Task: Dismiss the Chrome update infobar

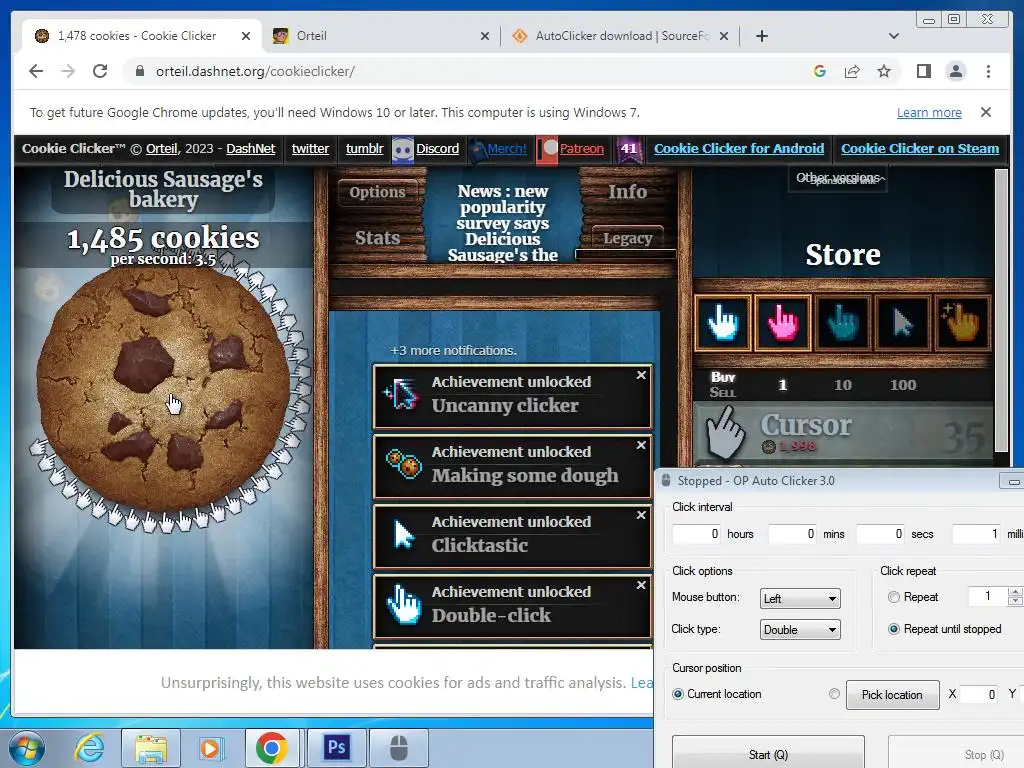Action: click(985, 112)
